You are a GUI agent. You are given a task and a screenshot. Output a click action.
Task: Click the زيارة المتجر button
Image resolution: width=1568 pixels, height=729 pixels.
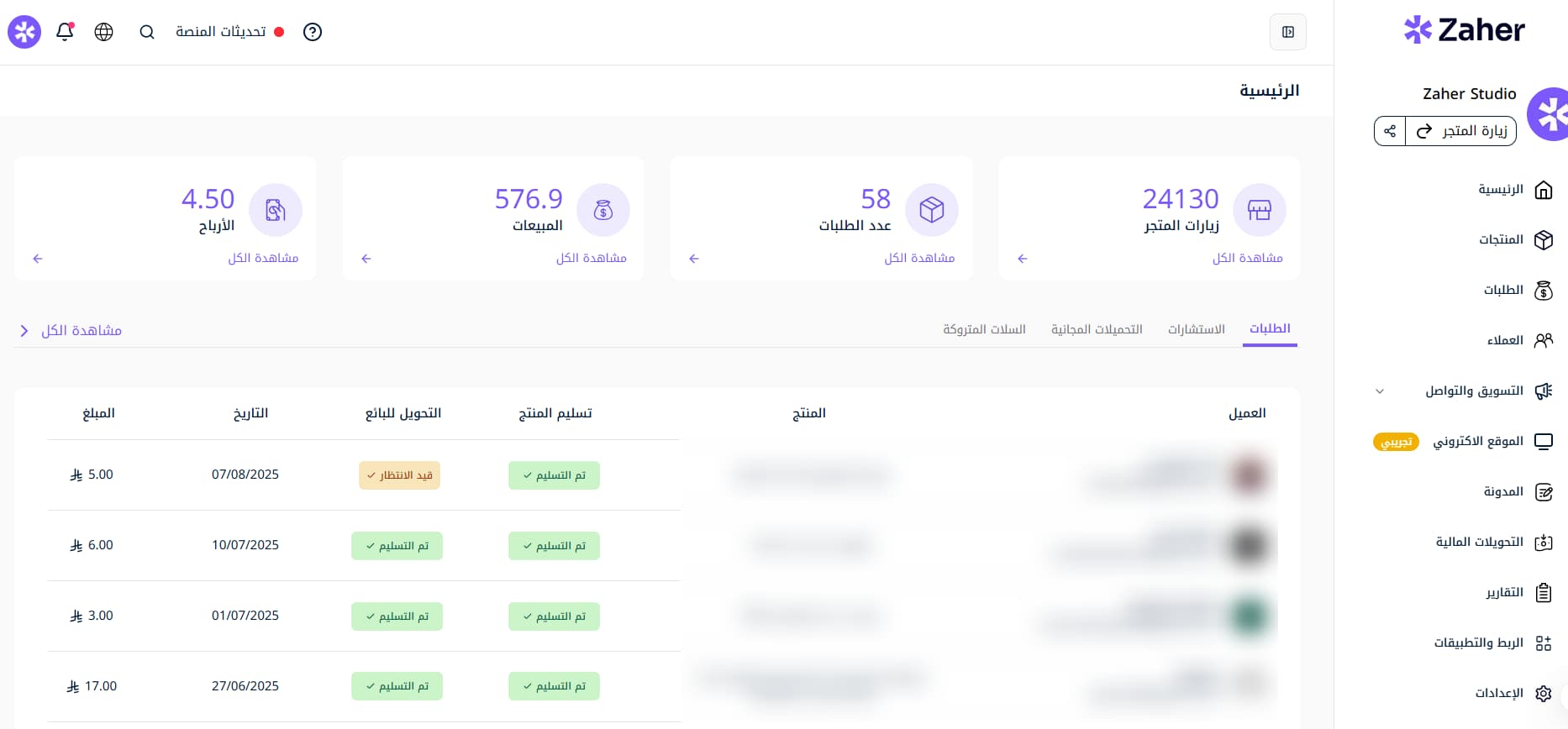click(x=1461, y=131)
